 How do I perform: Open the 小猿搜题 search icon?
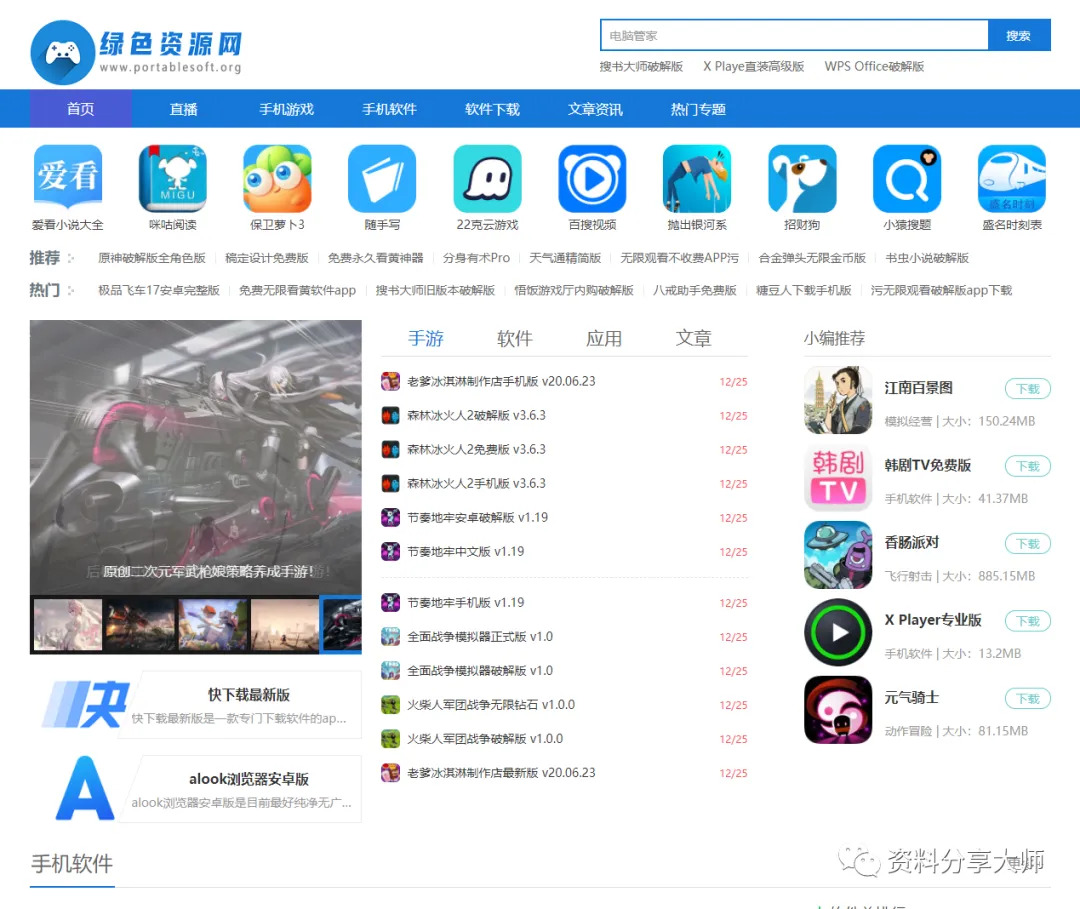pos(907,178)
